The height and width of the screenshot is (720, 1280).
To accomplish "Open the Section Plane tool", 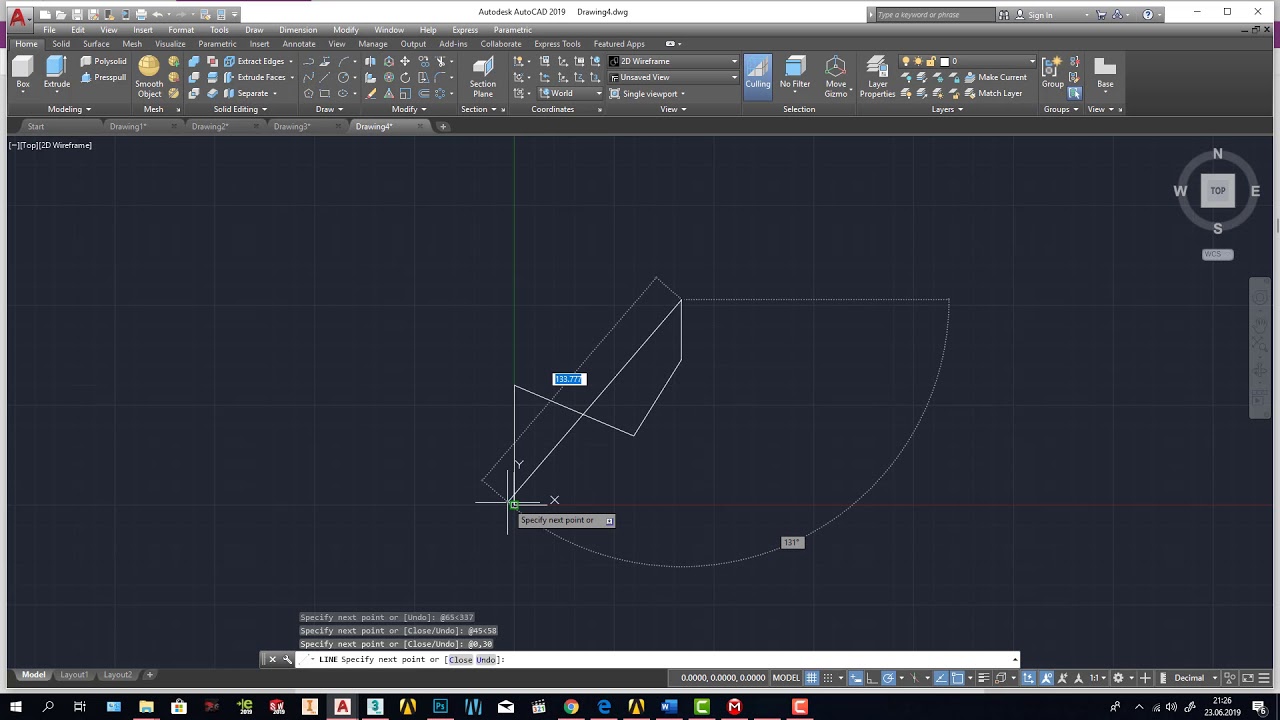I will pyautogui.click(x=483, y=77).
